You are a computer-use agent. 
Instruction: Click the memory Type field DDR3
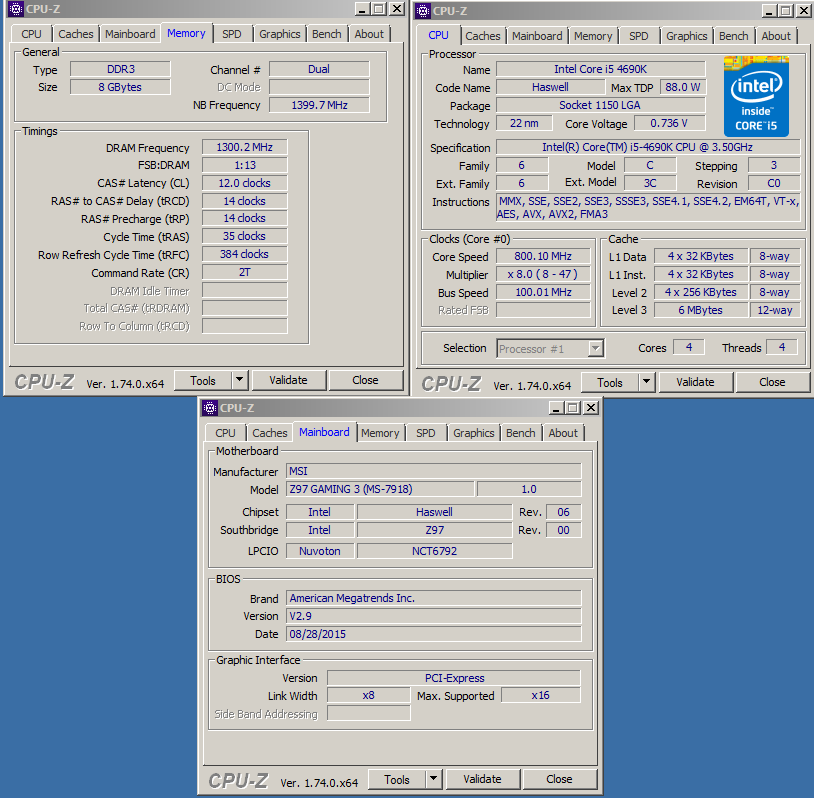coord(120,70)
